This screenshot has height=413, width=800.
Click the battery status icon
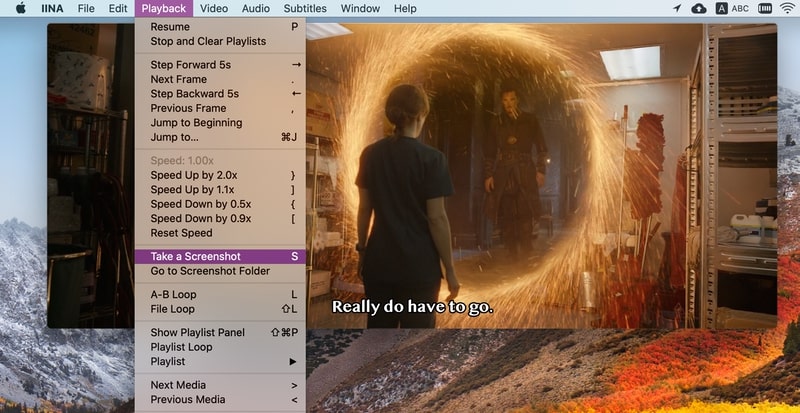pyautogui.click(x=765, y=8)
